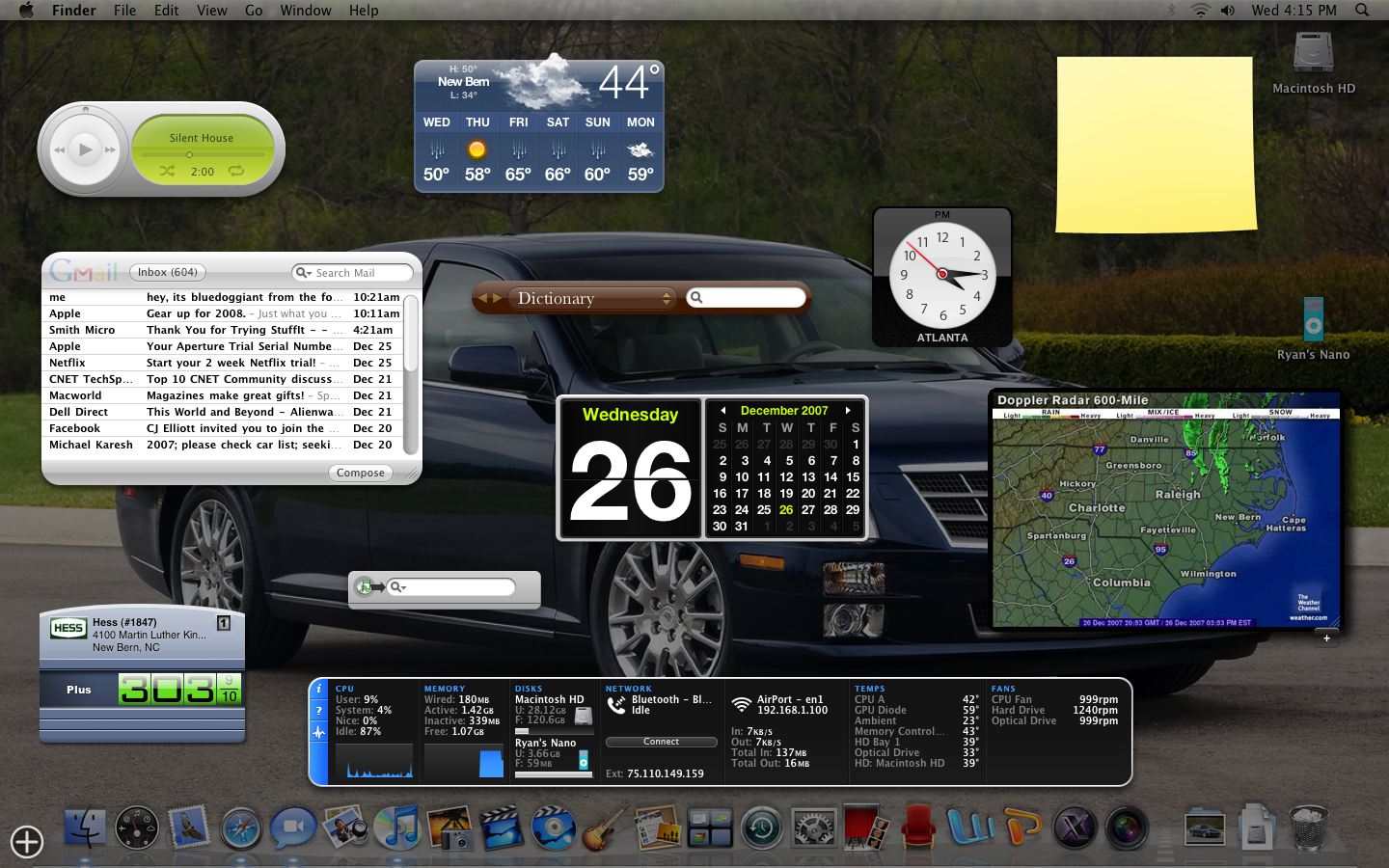The image size is (1389, 868).
Task: Launch Mail from the Dock
Action: point(189,827)
